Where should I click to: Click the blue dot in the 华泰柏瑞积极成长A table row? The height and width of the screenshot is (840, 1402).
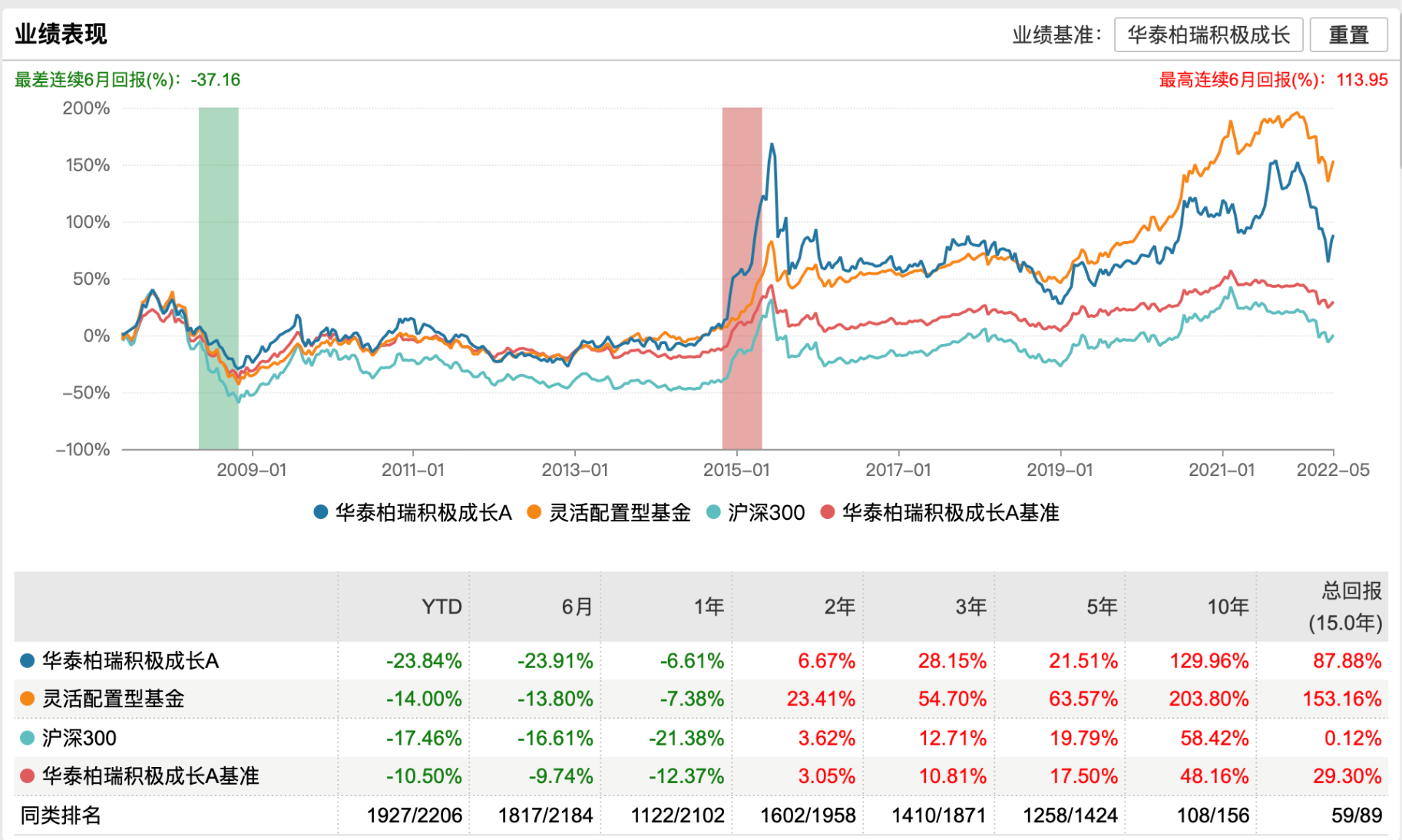click(x=28, y=660)
